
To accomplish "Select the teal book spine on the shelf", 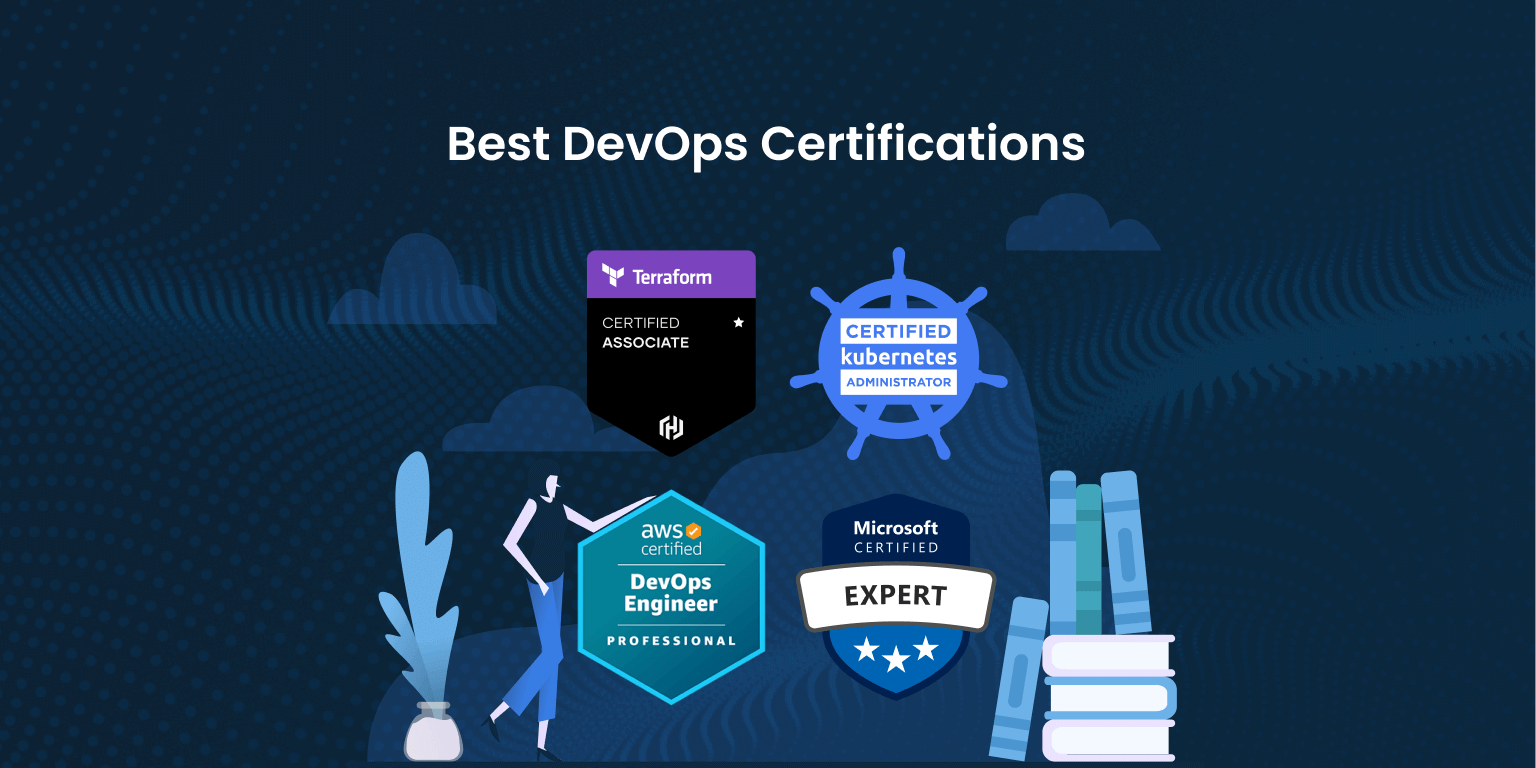I will tap(1087, 550).
